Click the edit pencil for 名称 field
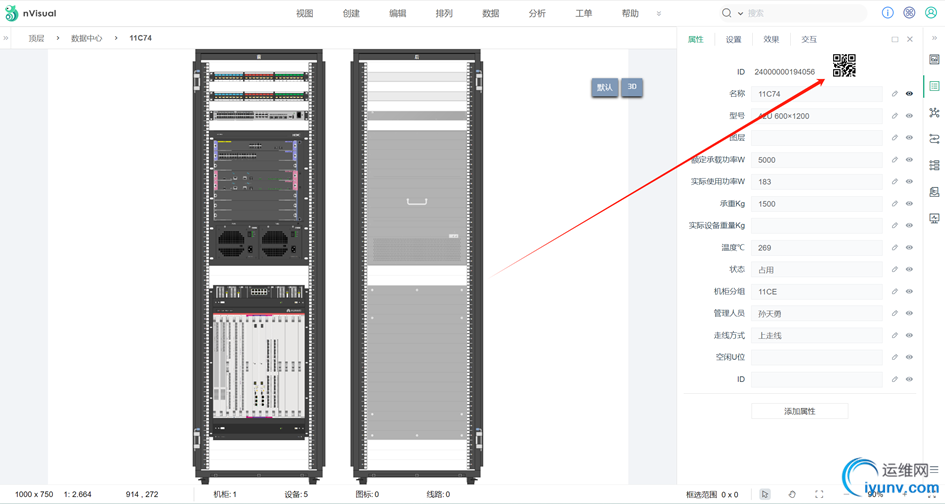Screen dimensions: 945x504 click(x=895, y=93)
